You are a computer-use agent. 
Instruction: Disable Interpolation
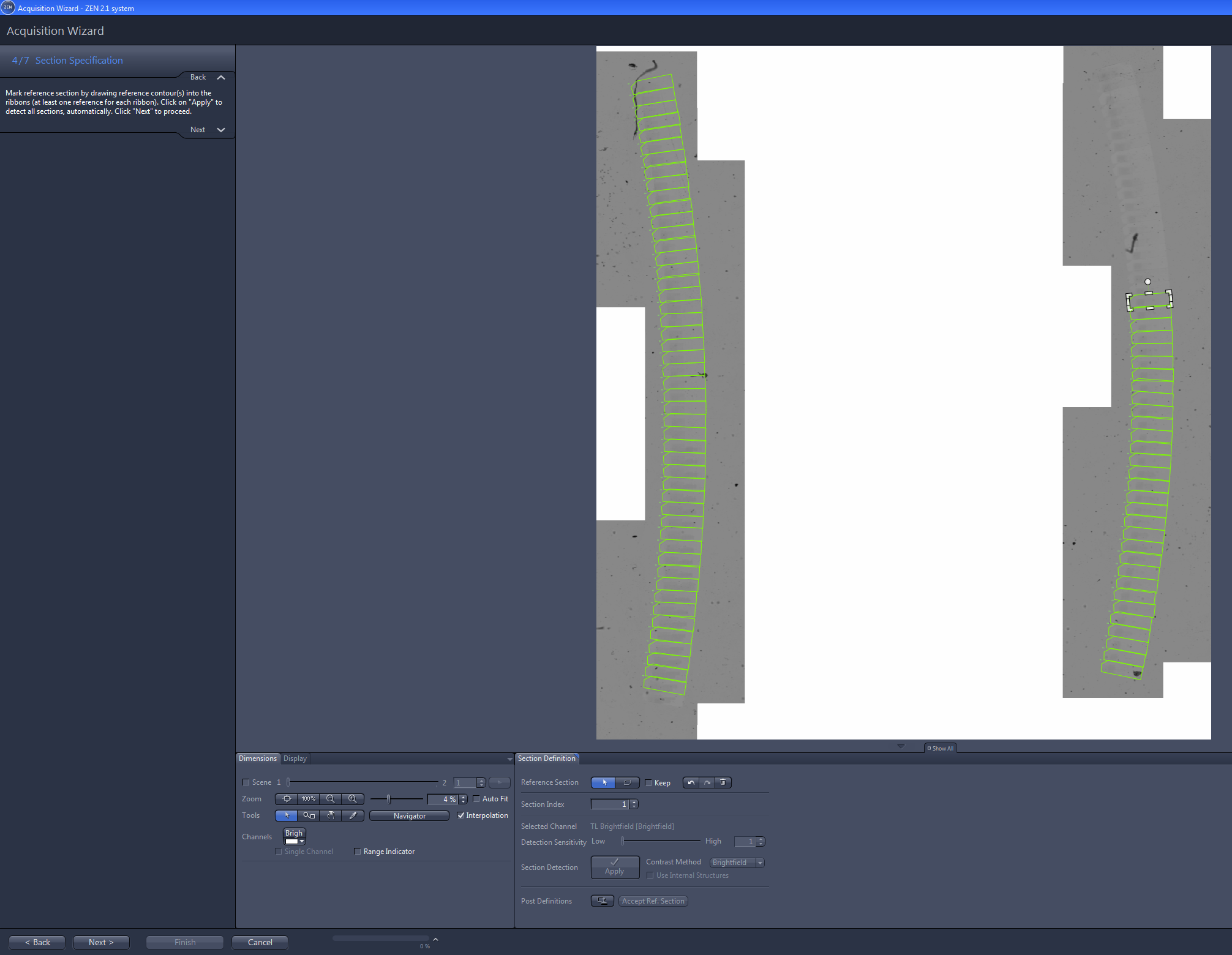(461, 815)
